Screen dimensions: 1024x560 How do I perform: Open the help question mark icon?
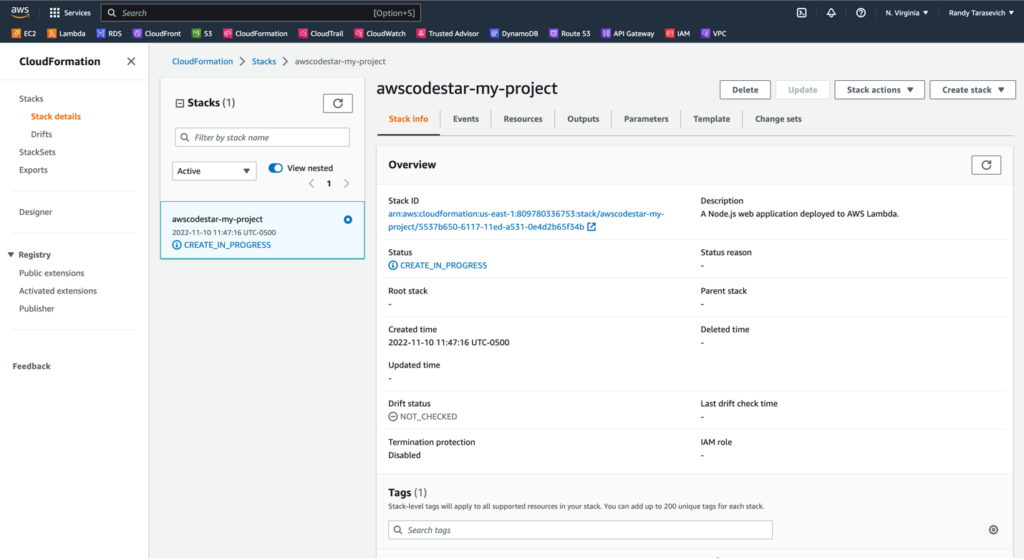point(861,12)
